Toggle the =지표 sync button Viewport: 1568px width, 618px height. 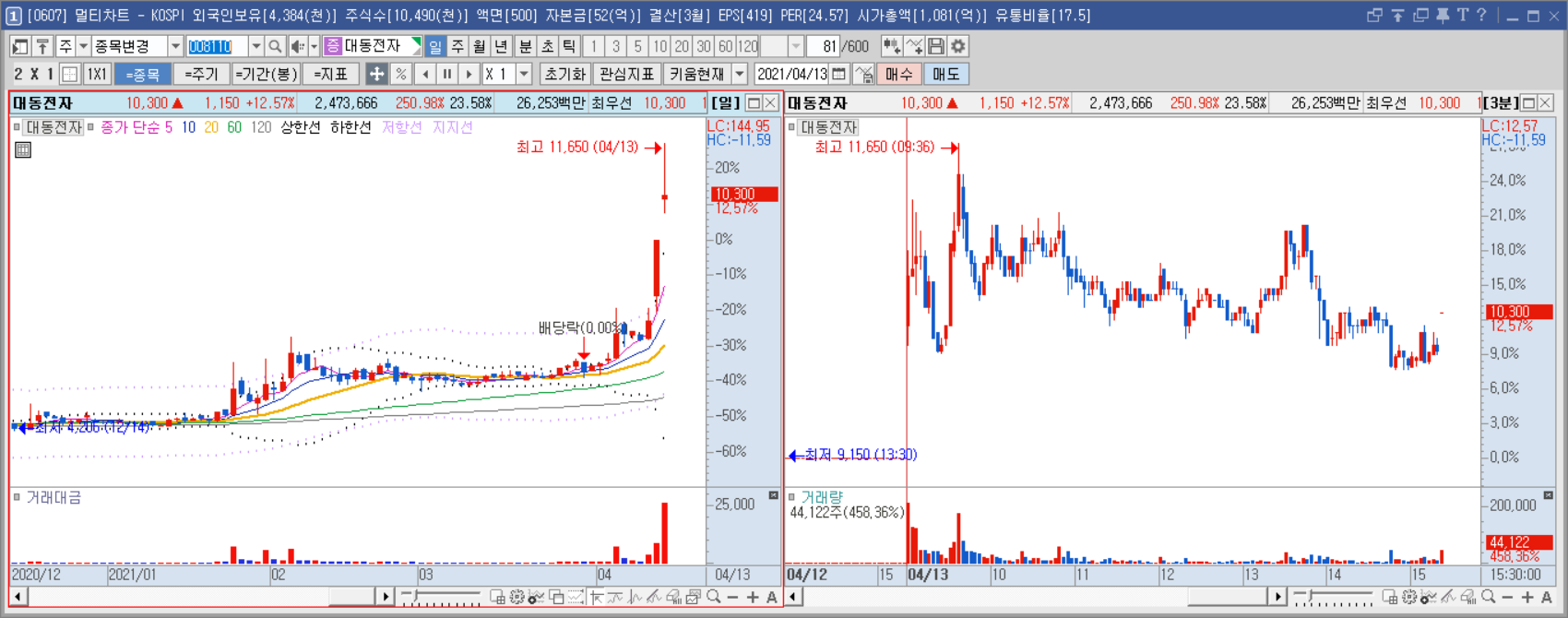(x=330, y=74)
